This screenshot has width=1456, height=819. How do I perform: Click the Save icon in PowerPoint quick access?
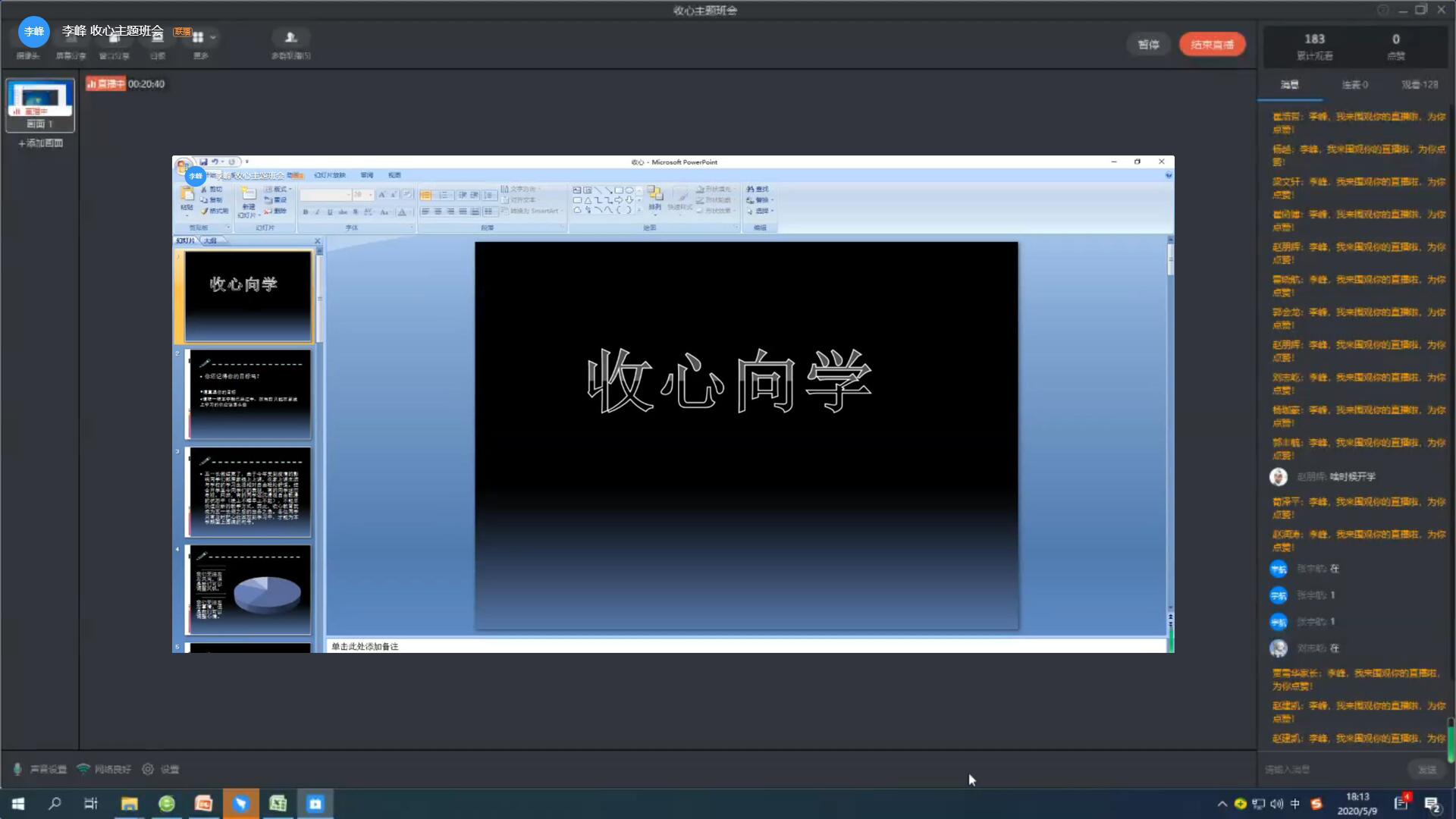pyautogui.click(x=204, y=162)
